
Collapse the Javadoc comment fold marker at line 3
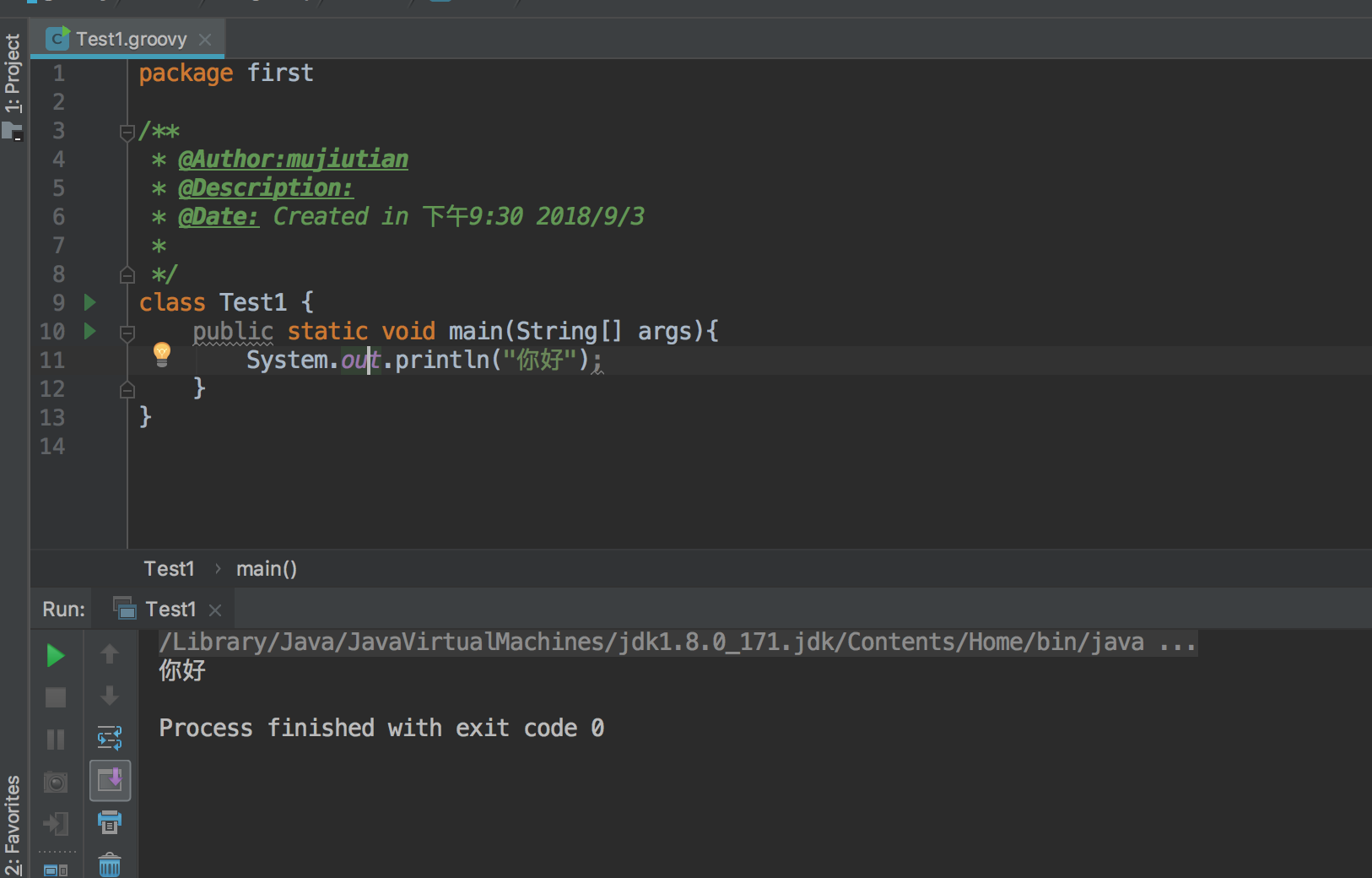pos(127,132)
